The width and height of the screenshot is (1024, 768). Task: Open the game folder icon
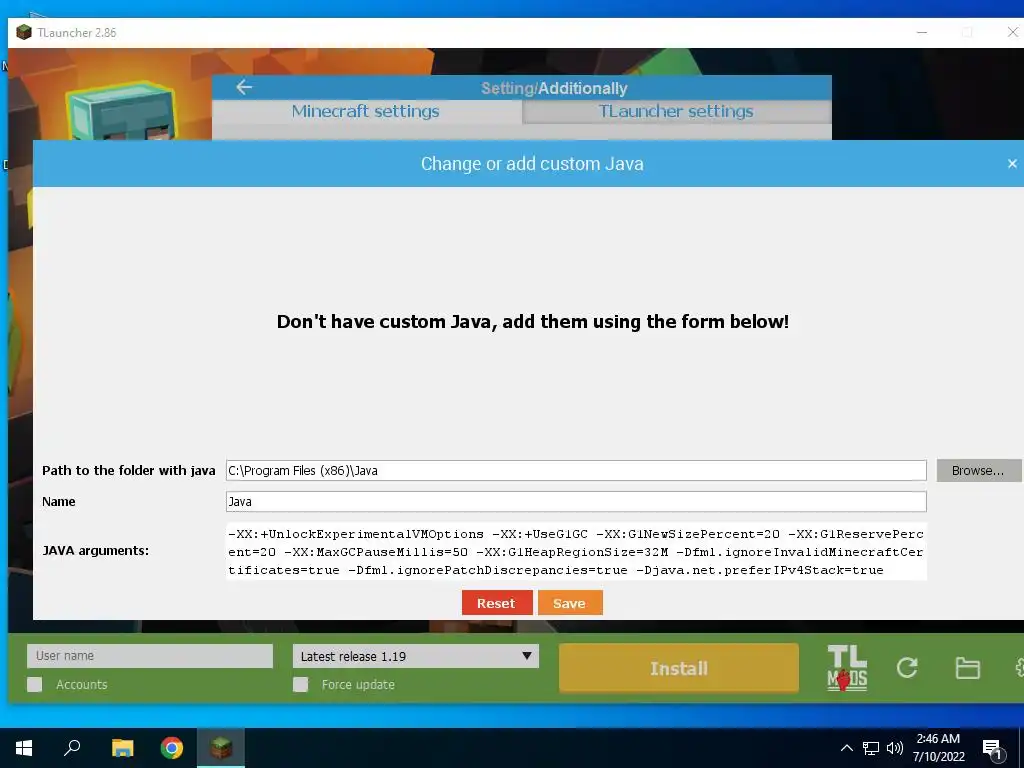967,668
